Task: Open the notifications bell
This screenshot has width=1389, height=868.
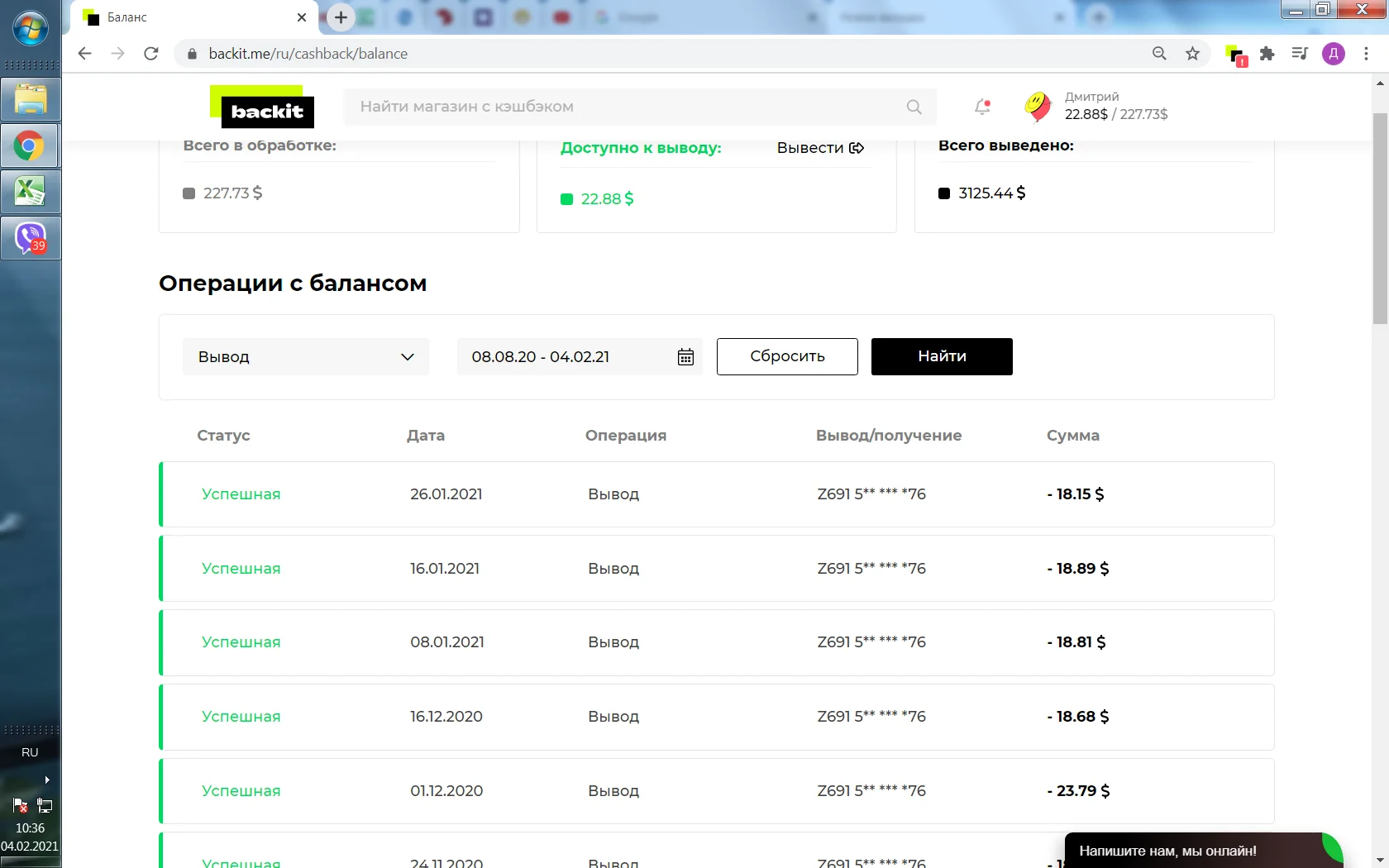Action: tap(982, 107)
